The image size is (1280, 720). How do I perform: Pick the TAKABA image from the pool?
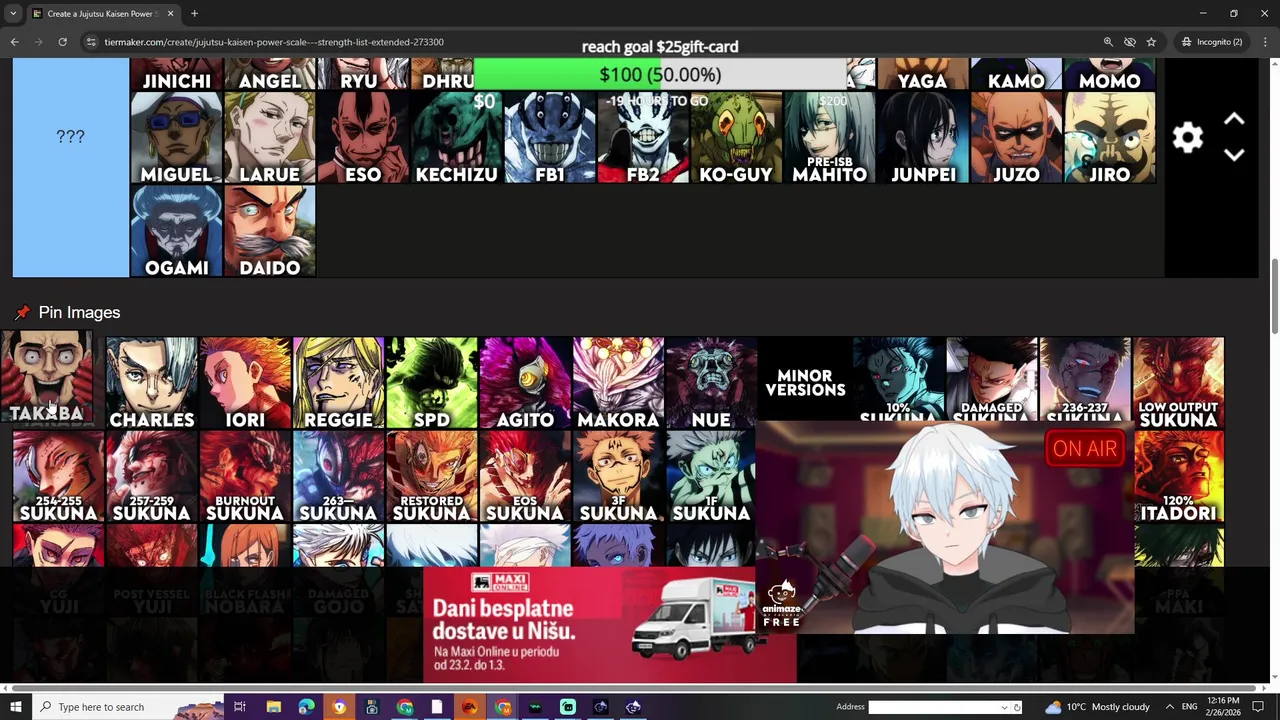coord(47,377)
